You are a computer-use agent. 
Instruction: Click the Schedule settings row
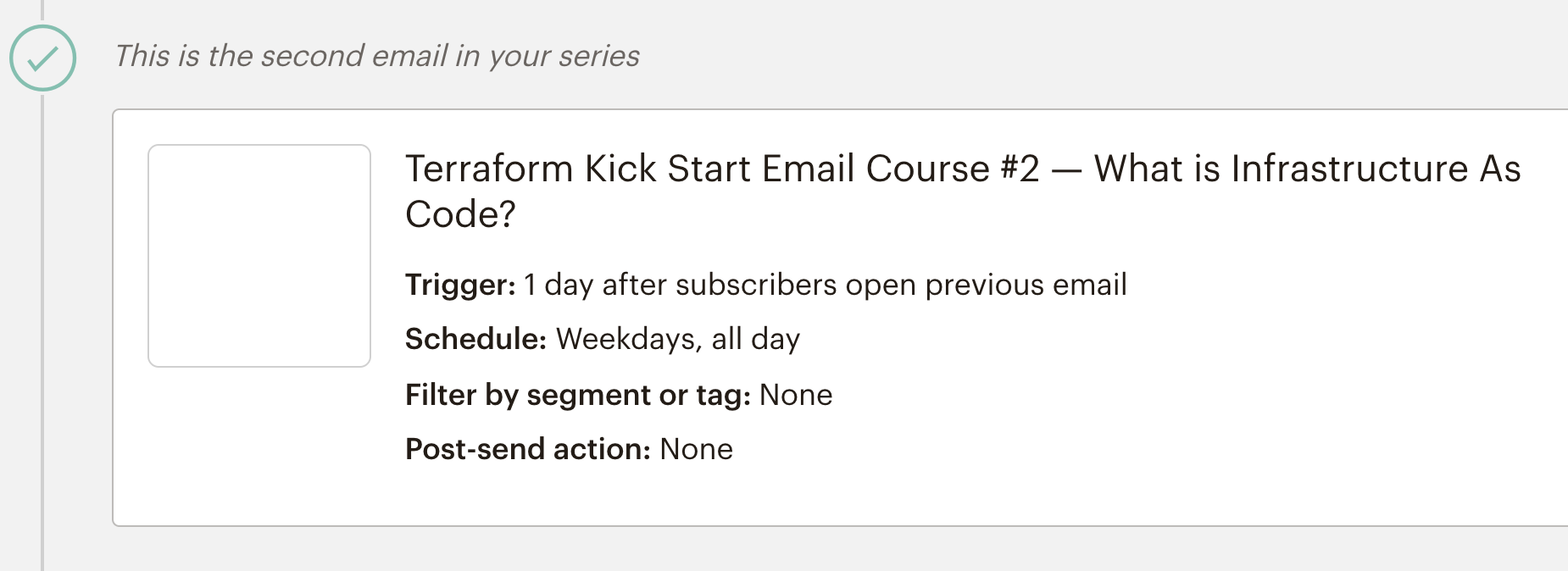[x=602, y=338]
